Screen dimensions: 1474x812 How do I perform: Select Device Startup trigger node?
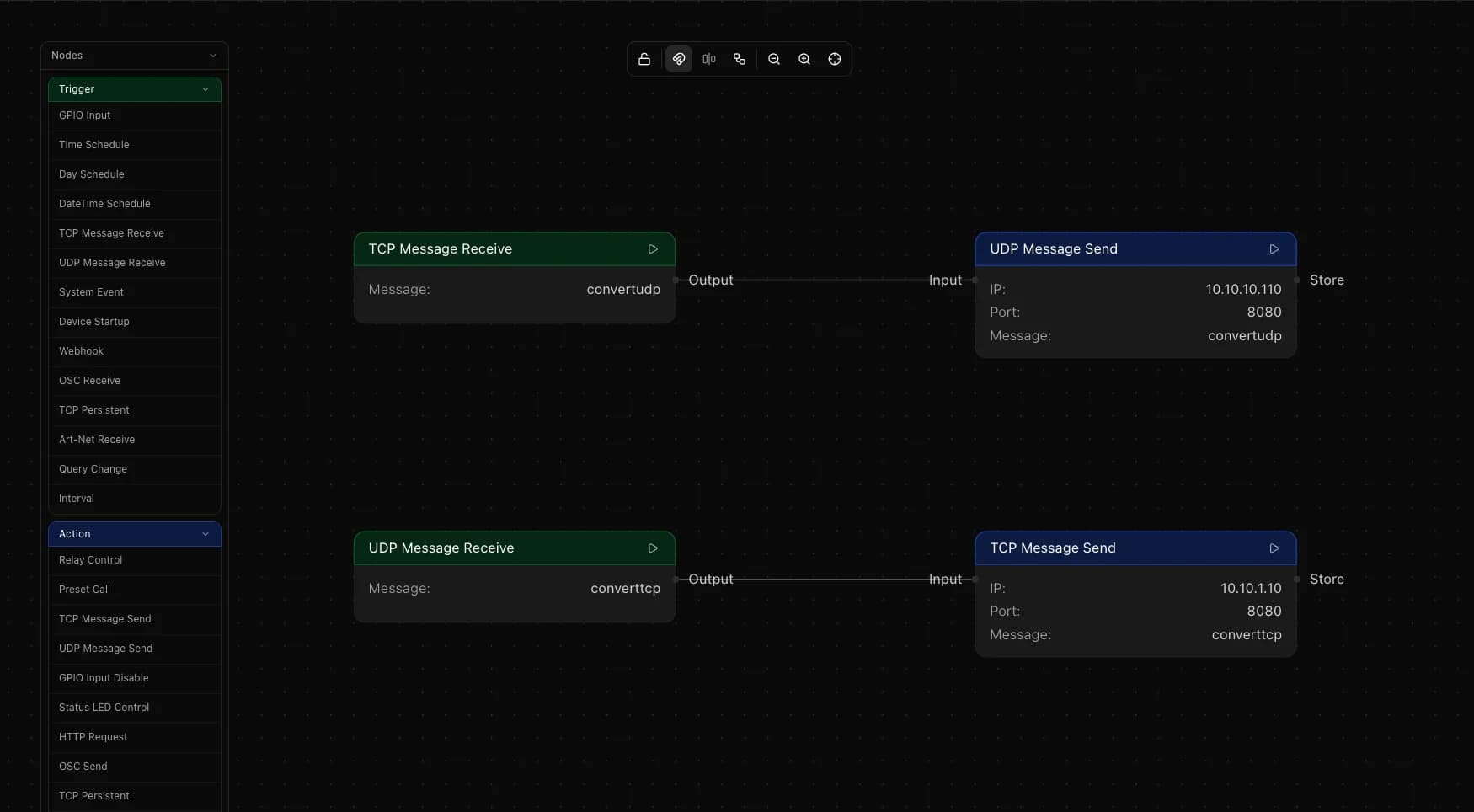tap(135, 322)
